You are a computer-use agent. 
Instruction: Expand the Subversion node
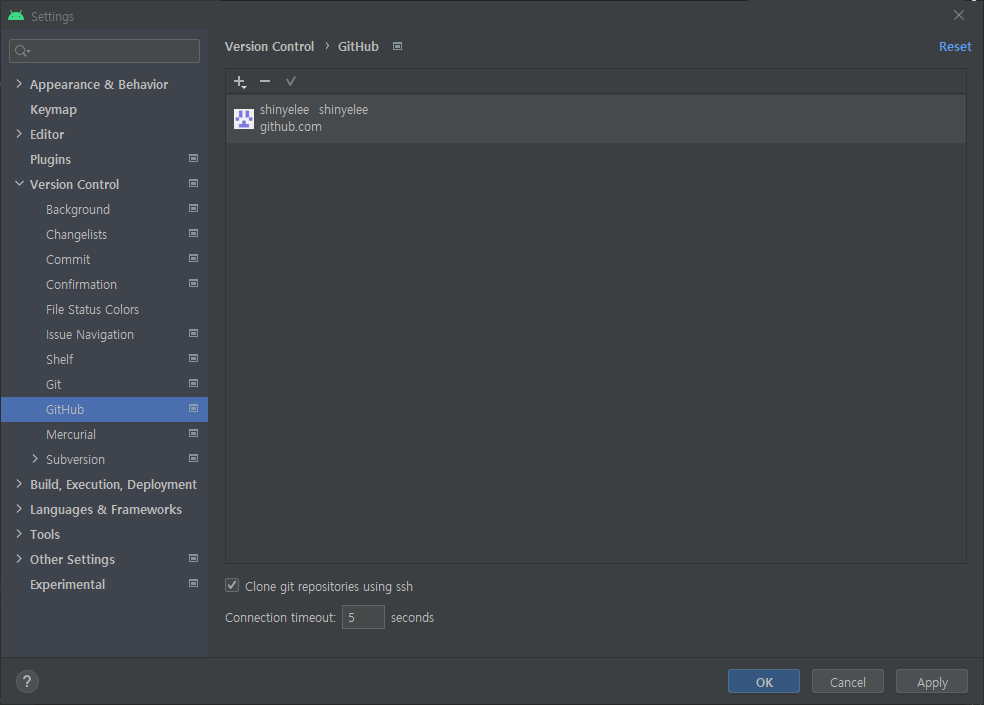click(35, 459)
